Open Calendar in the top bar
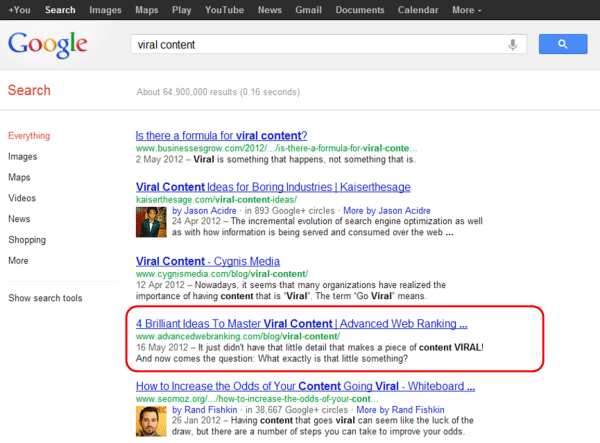The width and height of the screenshot is (600, 443). click(418, 10)
